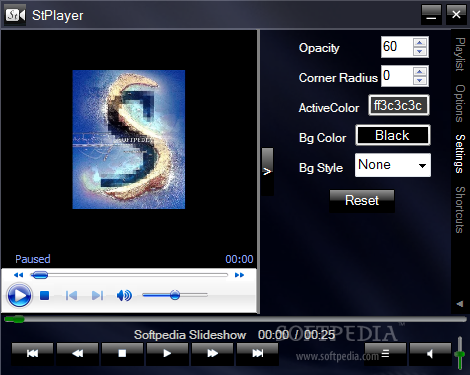
Task: Switch to the Options tab
Action: pyautogui.click(x=460, y=103)
